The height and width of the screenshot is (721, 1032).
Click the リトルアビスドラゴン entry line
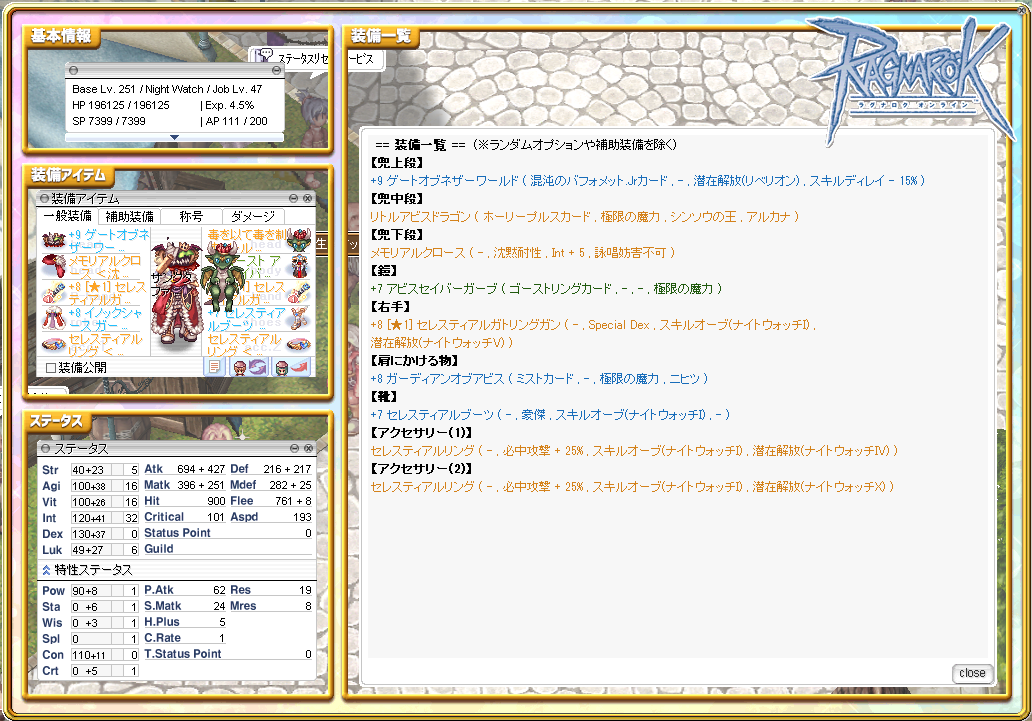tap(584, 217)
